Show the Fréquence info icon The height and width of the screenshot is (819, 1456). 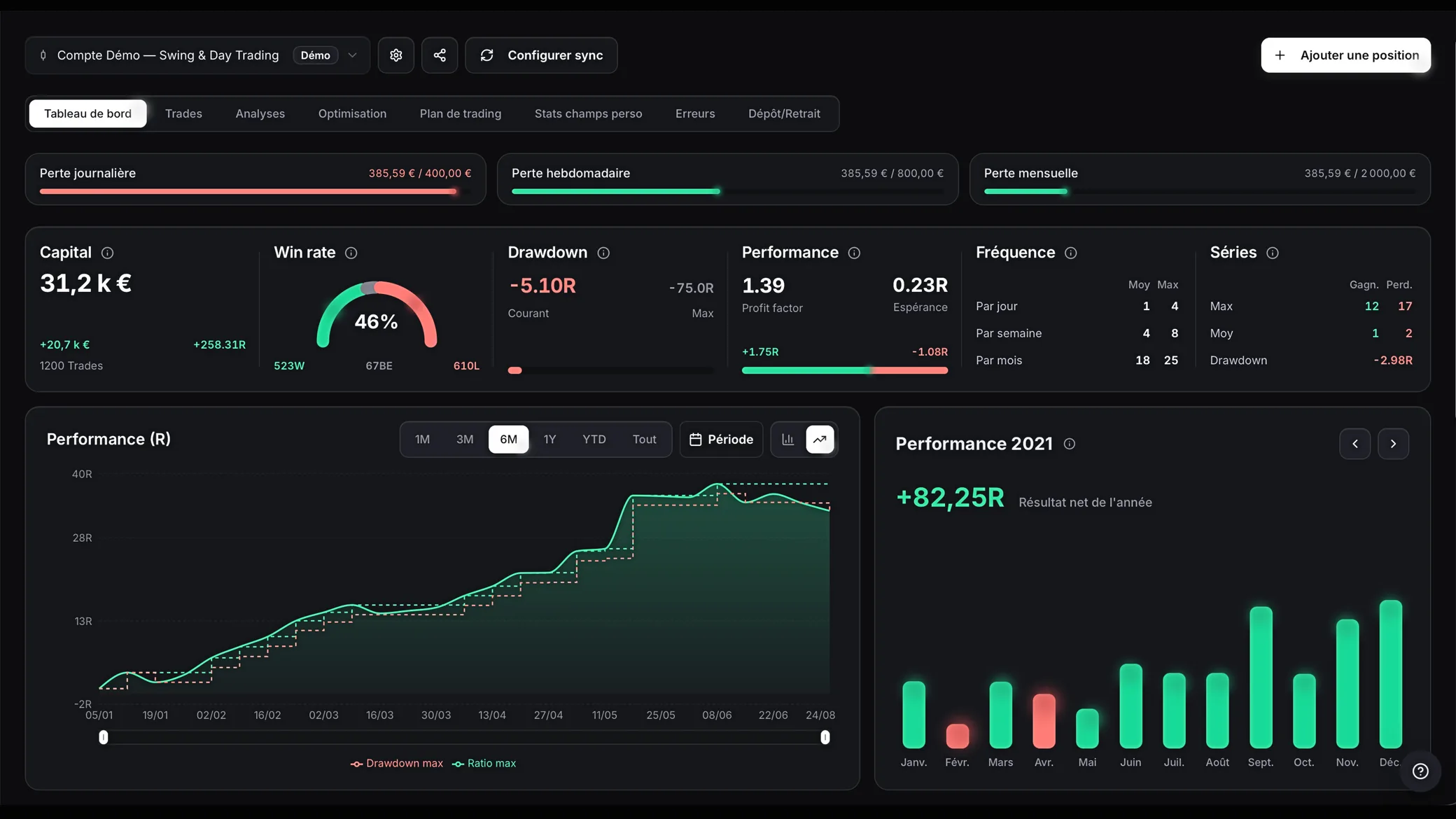[1071, 253]
